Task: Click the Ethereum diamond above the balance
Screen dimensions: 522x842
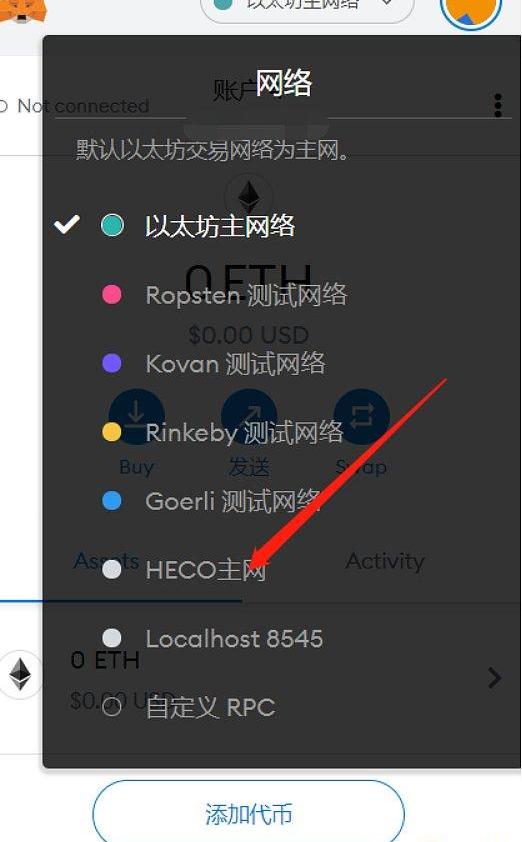Action: click(249, 197)
